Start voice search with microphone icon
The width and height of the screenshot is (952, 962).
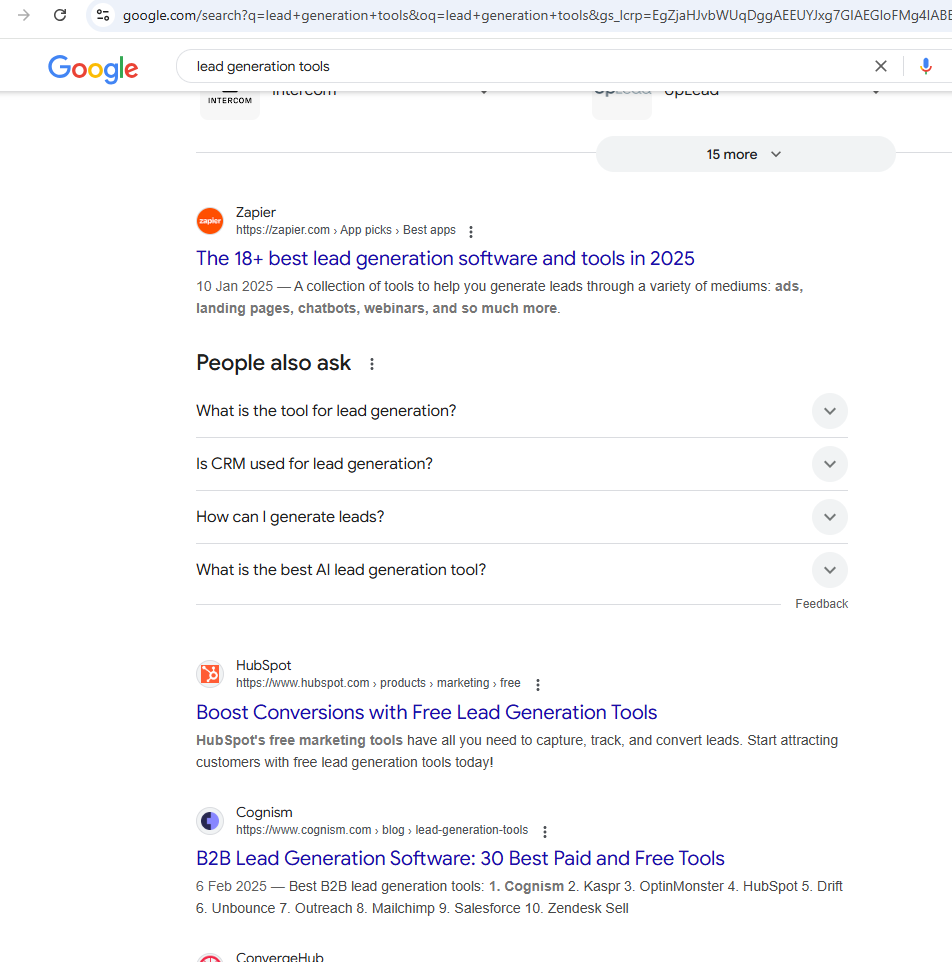point(926,66)
